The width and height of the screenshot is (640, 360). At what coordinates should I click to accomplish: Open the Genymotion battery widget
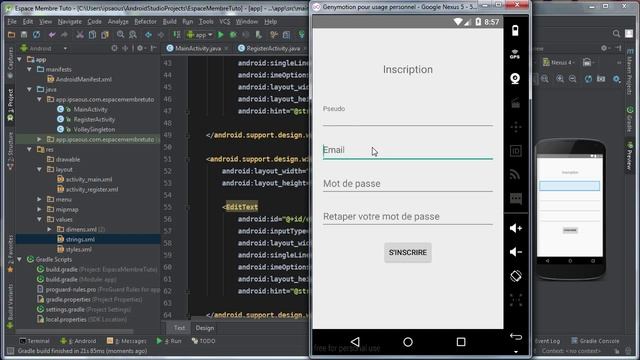(516, 31)
